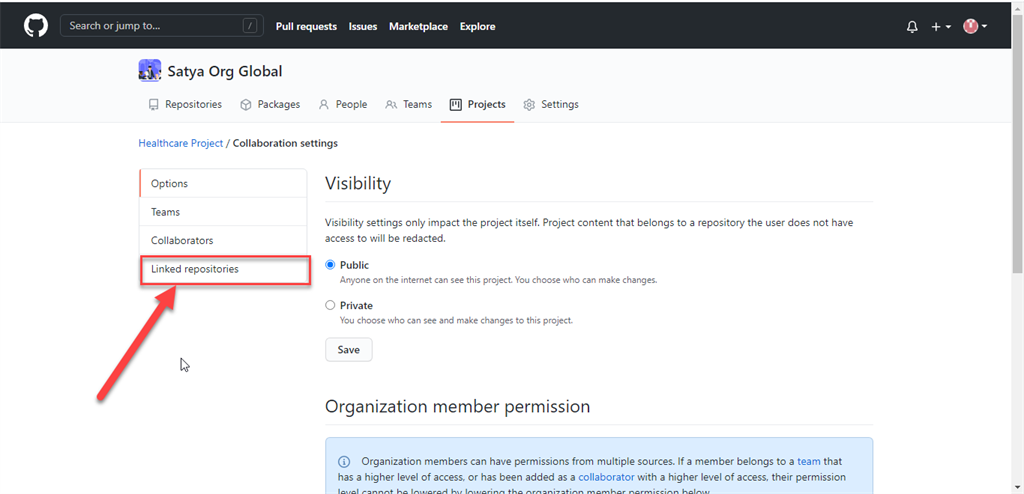Image resolution: width=1024 pixels, height=494 pixels.
Task: Click the Settings gear icon
Action: pos(530,104)
